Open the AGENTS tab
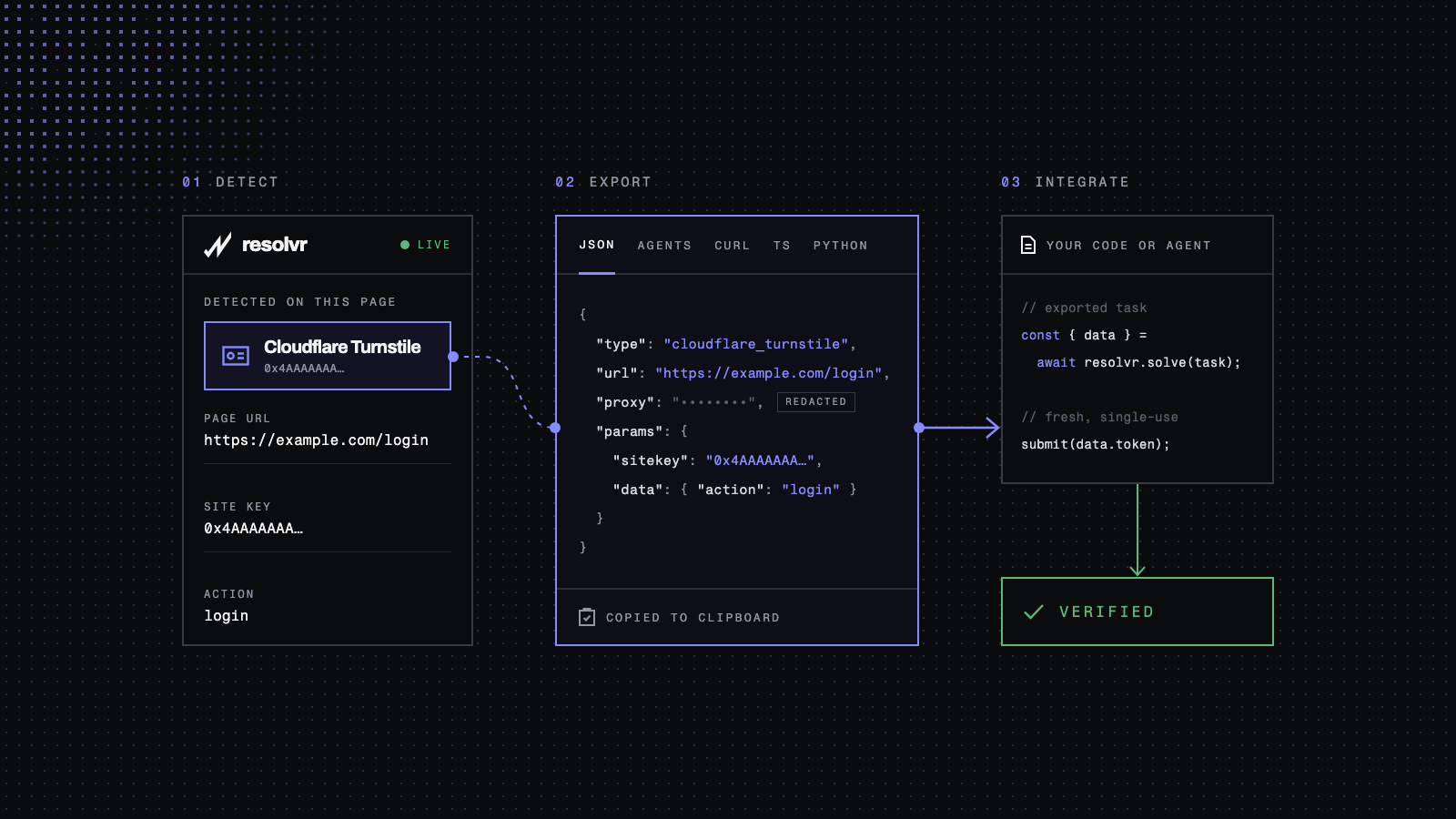 [x=664, y=246]
